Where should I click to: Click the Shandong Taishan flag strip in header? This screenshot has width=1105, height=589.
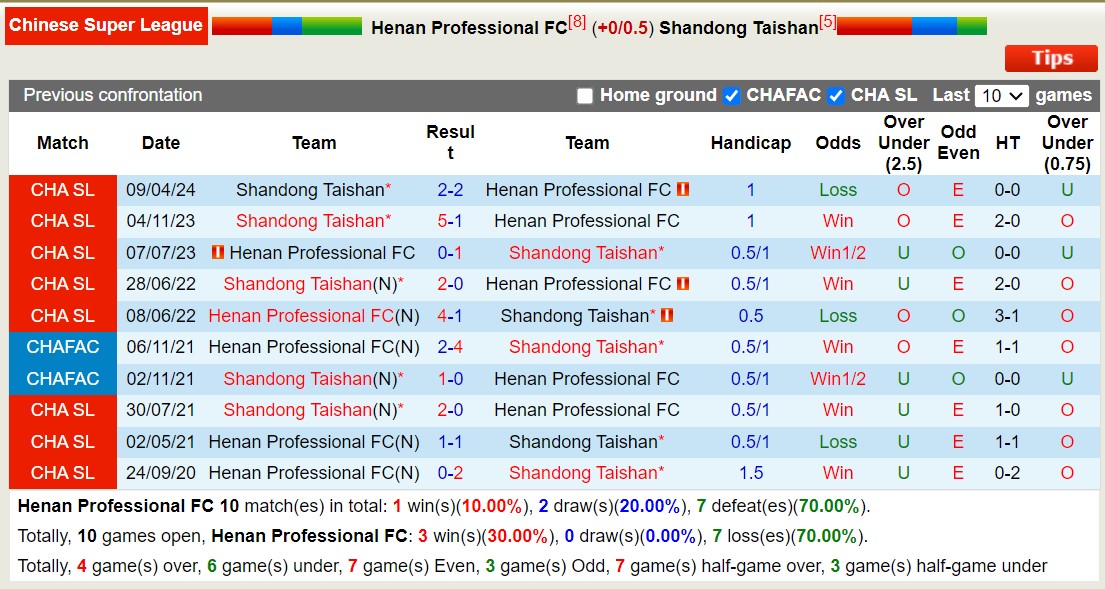click(x=913, y=25)
